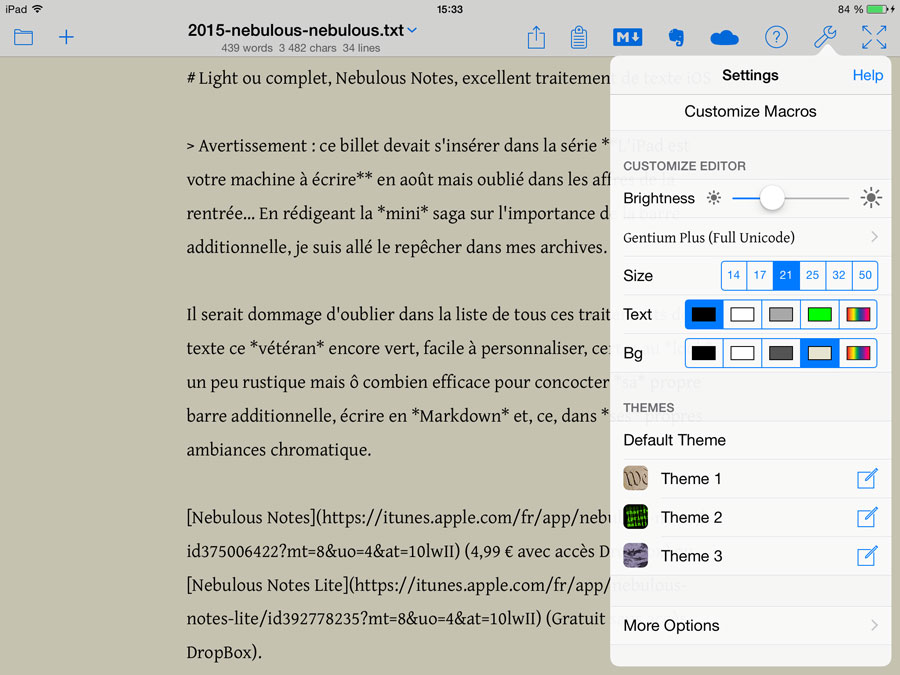The image size is (900, 675).
Task: Edit Theme 3 with pencil icon
Action: pyautogui.click(x=867, y=556)
